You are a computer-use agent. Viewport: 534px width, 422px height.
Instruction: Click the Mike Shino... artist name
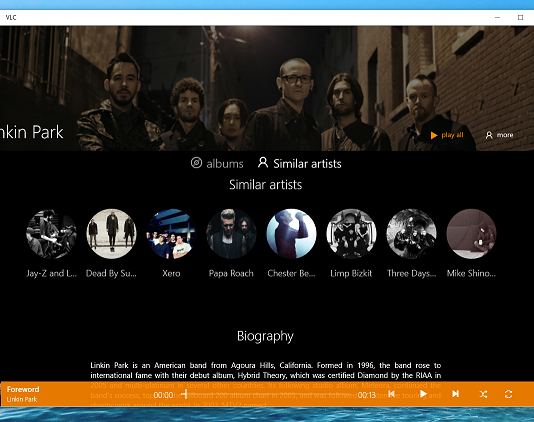click(471, 273)
